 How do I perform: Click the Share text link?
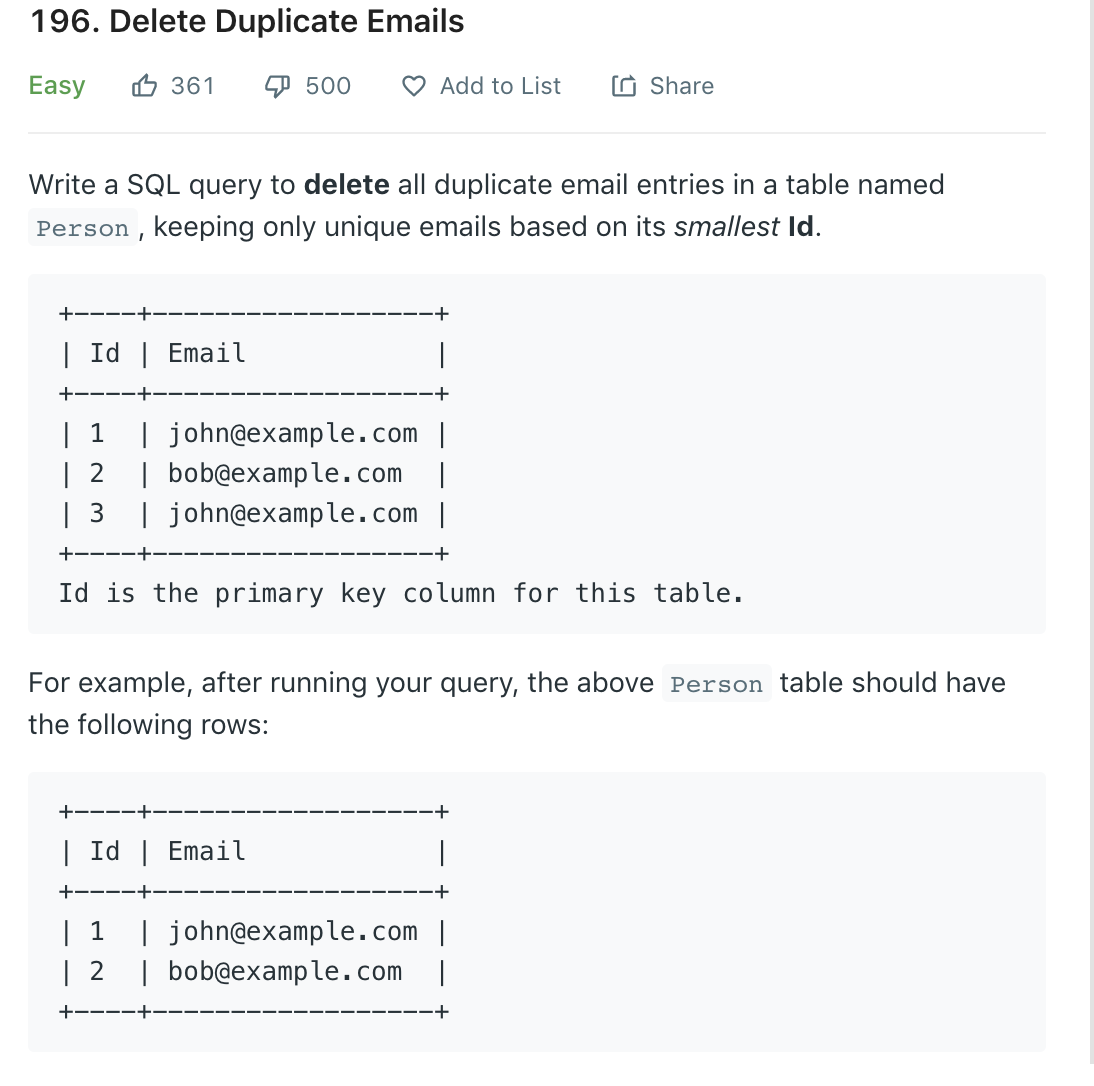[x=682, y=86]
